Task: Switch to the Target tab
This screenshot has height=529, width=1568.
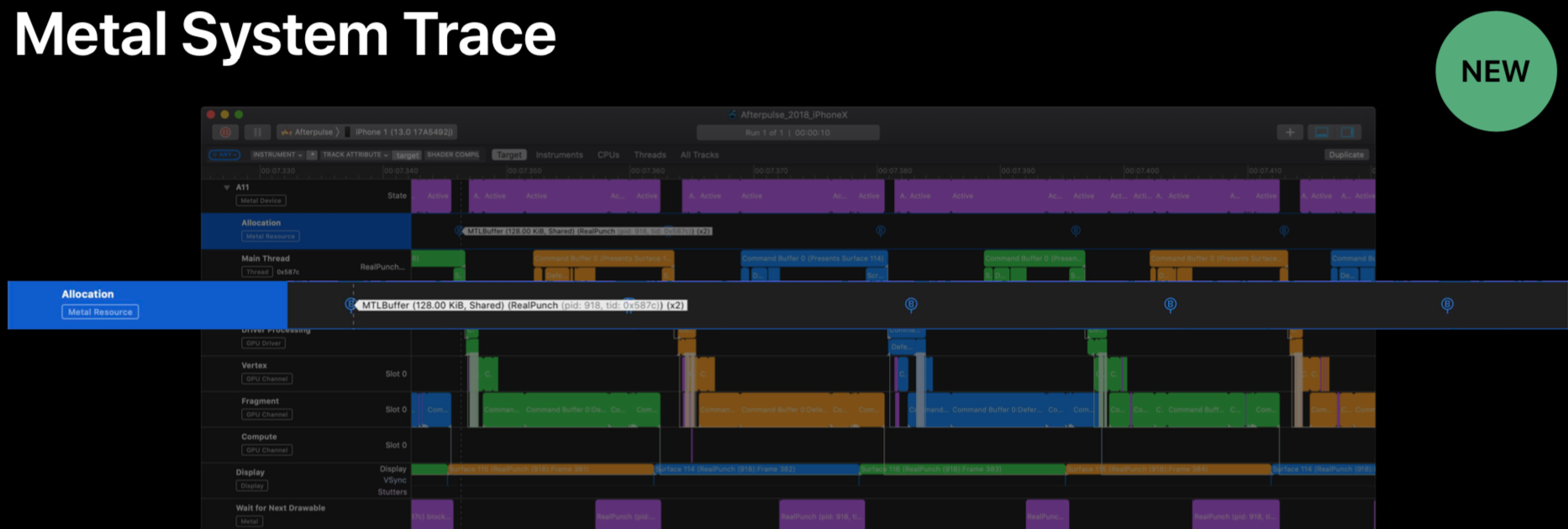Action: click(509, 155)
